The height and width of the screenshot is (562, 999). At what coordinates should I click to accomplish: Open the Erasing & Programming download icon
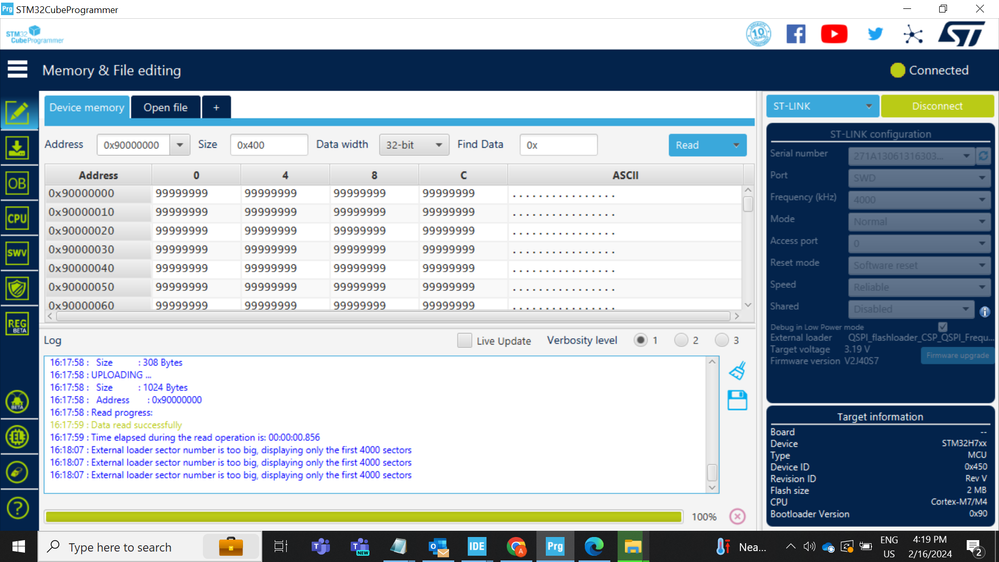point(17,148)
